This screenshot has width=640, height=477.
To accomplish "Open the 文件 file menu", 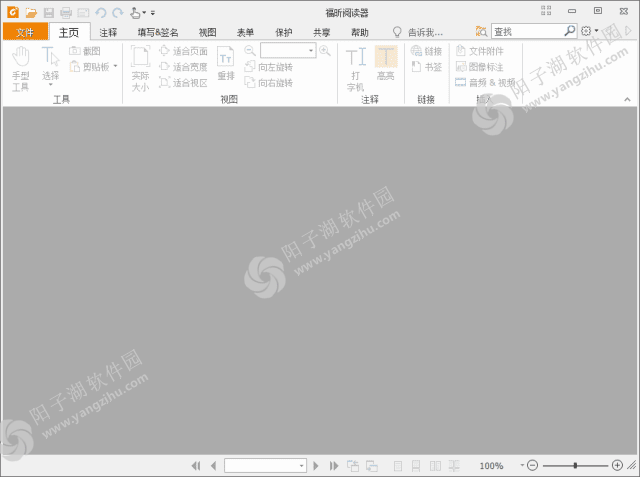I will (25, 32).
